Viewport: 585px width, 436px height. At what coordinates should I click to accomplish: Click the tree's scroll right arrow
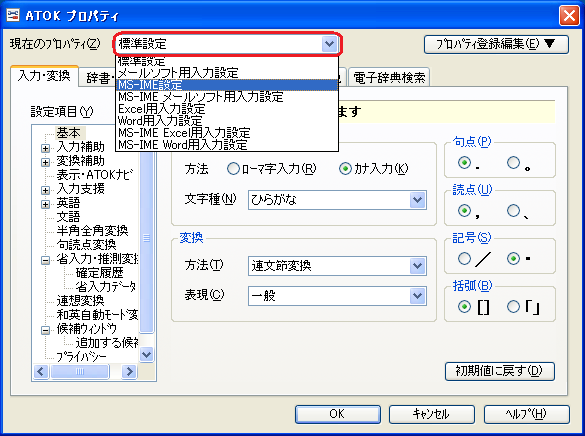tap(129, 371)
